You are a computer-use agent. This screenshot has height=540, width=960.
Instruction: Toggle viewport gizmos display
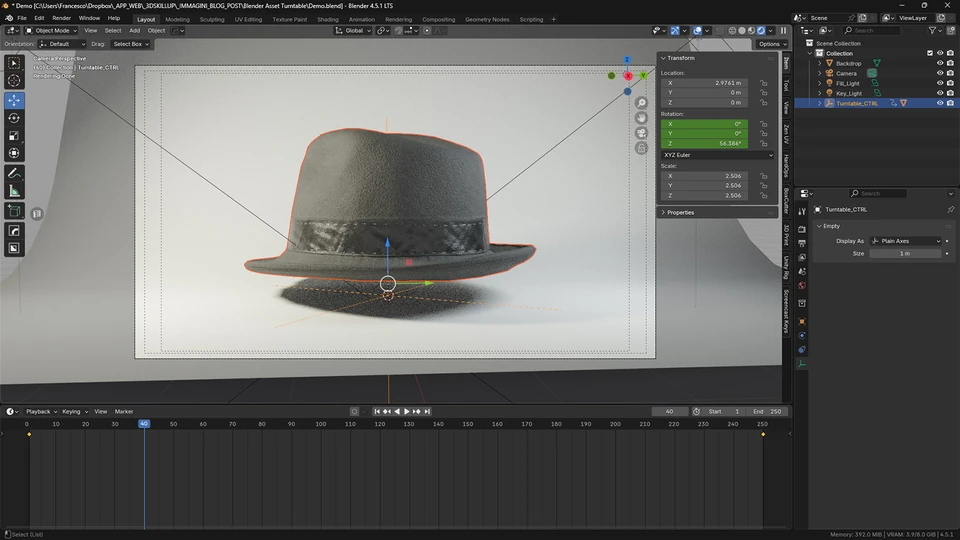pyautogui.click(x=675, y=31)
